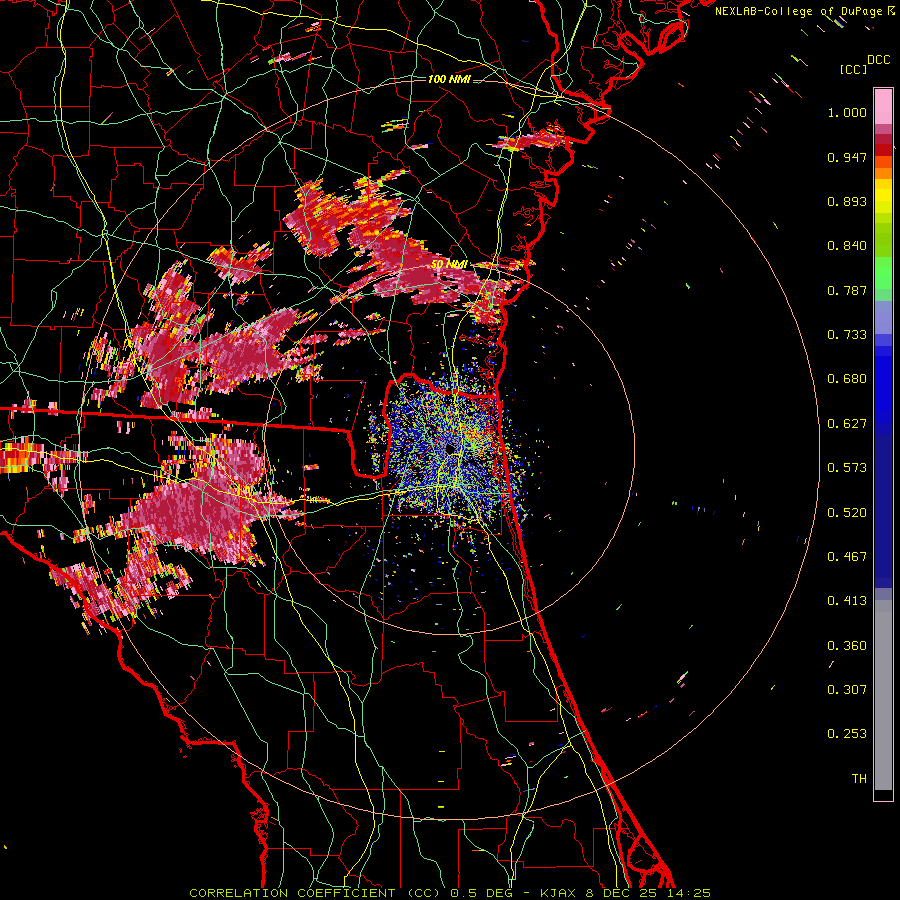Click the 0.467 legend value
The height and width of the screenshot is (900, 900).
[847, 557]
